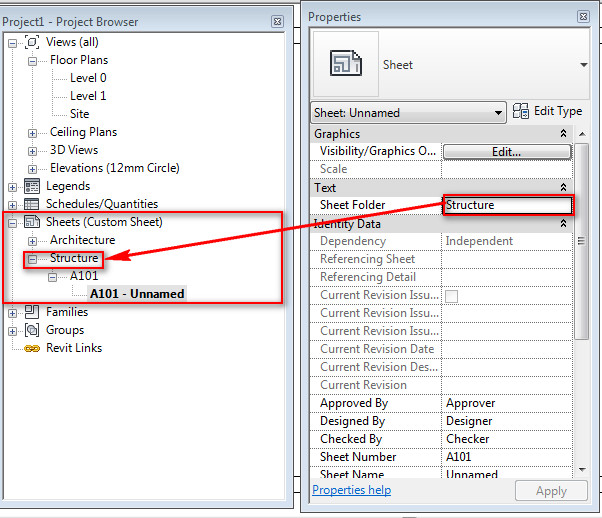
Task: Select the Structure folder label
Action: 74,258
